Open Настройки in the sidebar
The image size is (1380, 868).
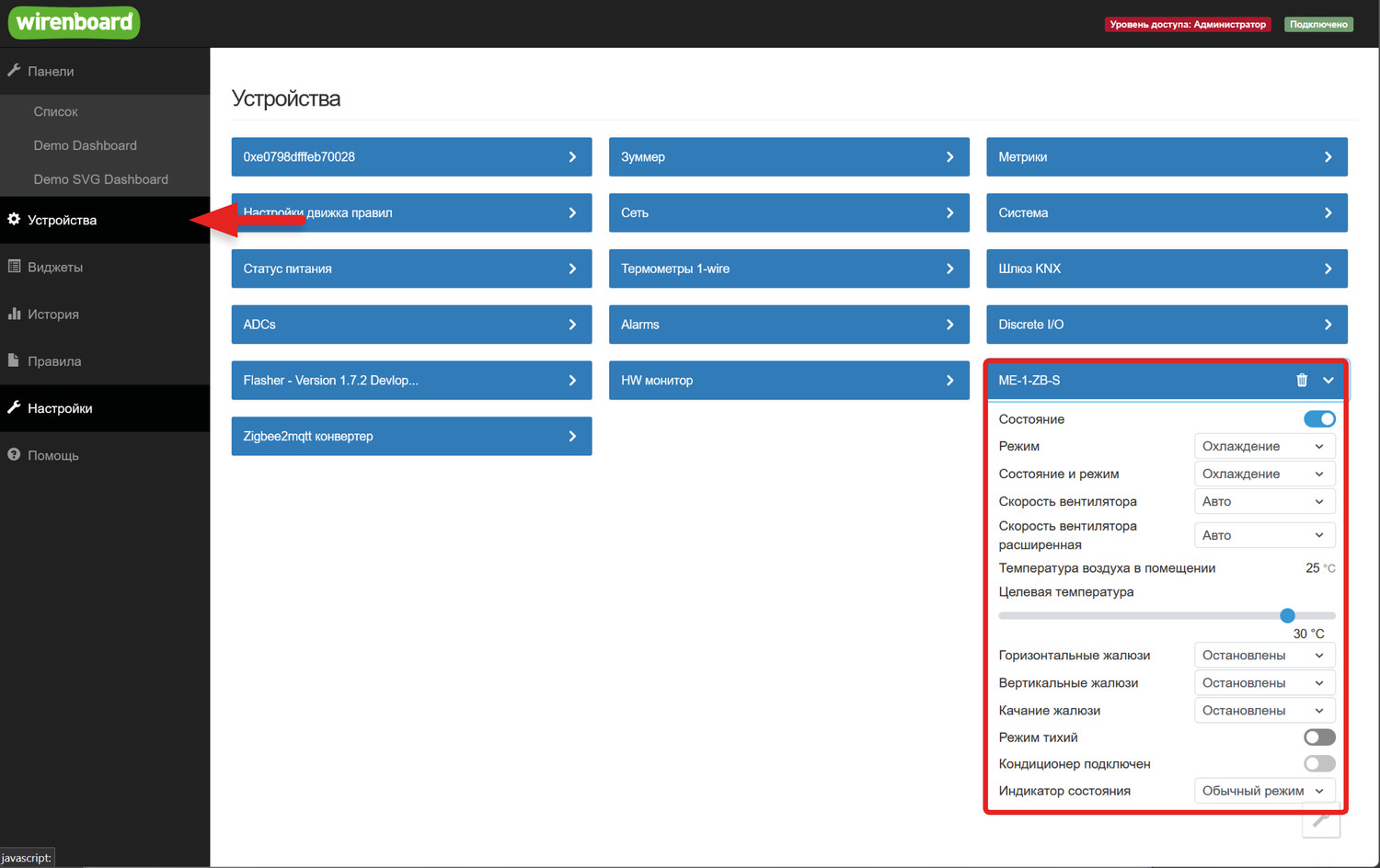click(60, 408)
